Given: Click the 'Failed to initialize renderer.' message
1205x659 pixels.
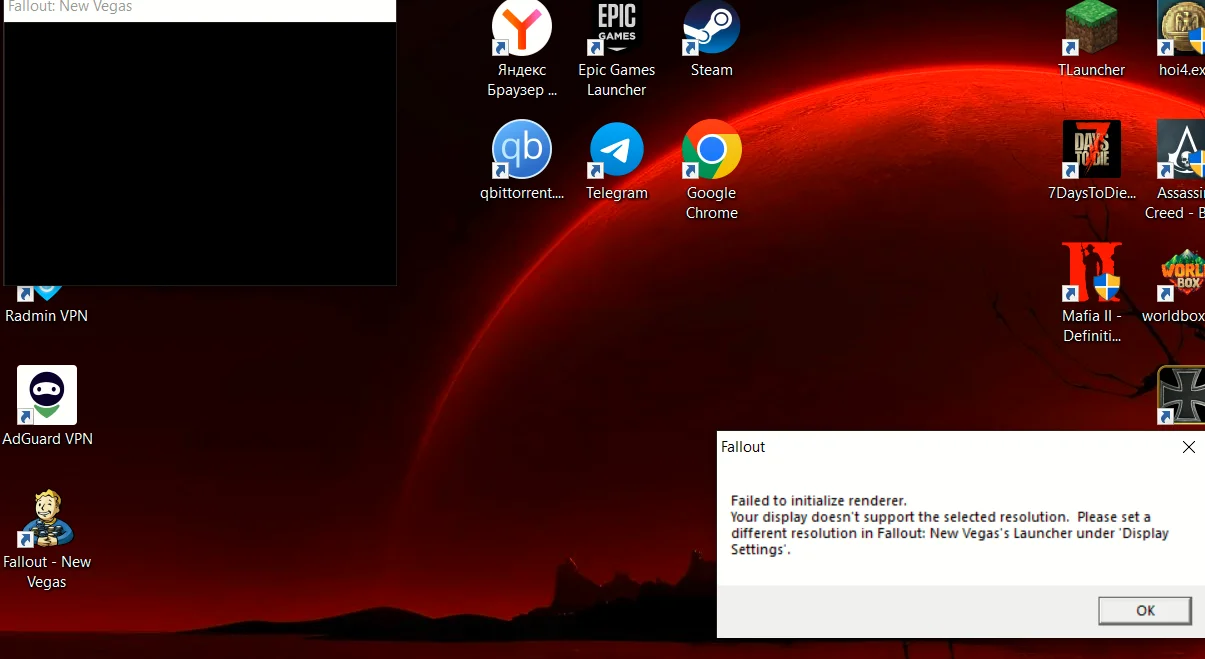Looking at the screenshot, I should (x=819, y=500).
